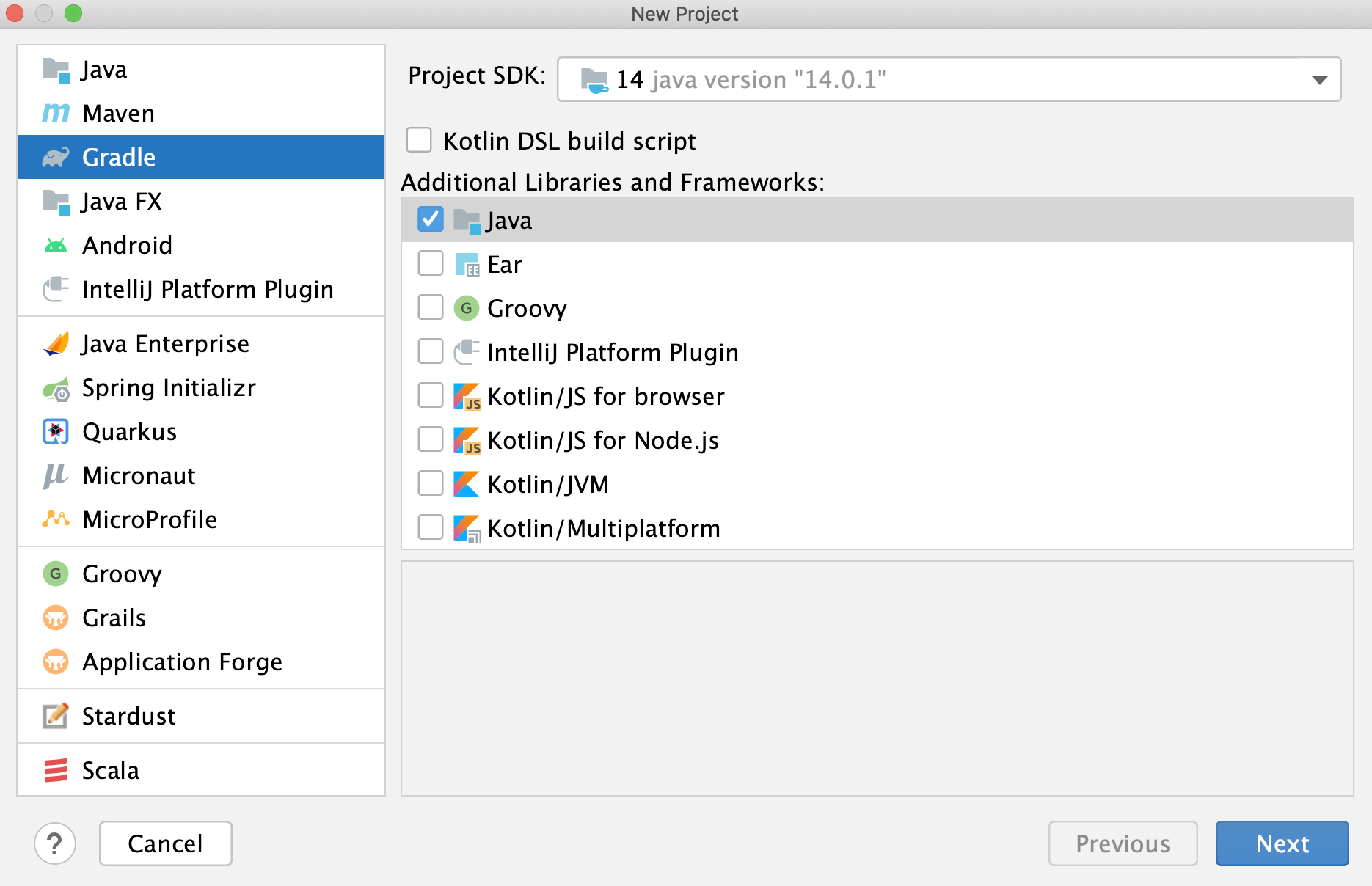Click the IntelliJ Platform Plugin framework icon
1372x886 pixels.
467,352
